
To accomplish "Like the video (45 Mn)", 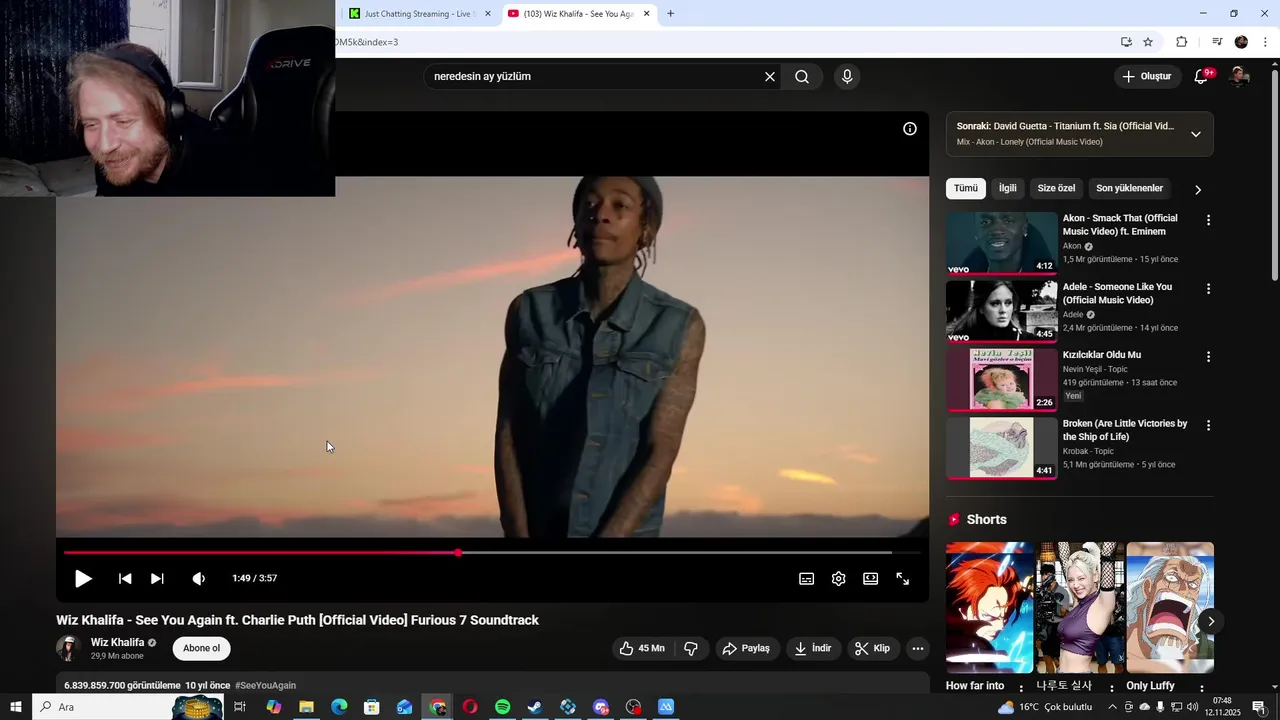I will (641, 648).
